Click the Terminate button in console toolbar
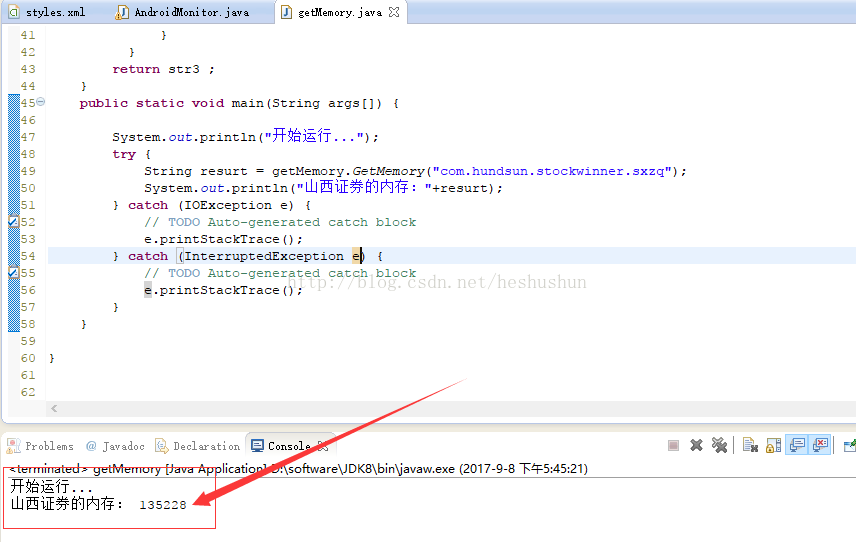 click(x=673, y=446)
